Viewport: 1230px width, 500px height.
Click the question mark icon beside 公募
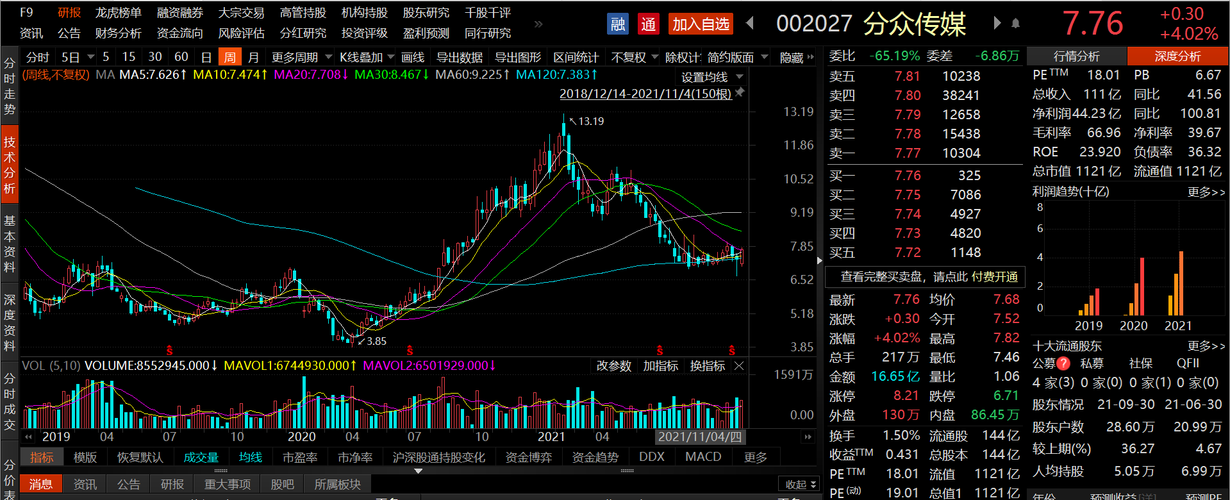pyautogui.click(x=1063, y=362)
